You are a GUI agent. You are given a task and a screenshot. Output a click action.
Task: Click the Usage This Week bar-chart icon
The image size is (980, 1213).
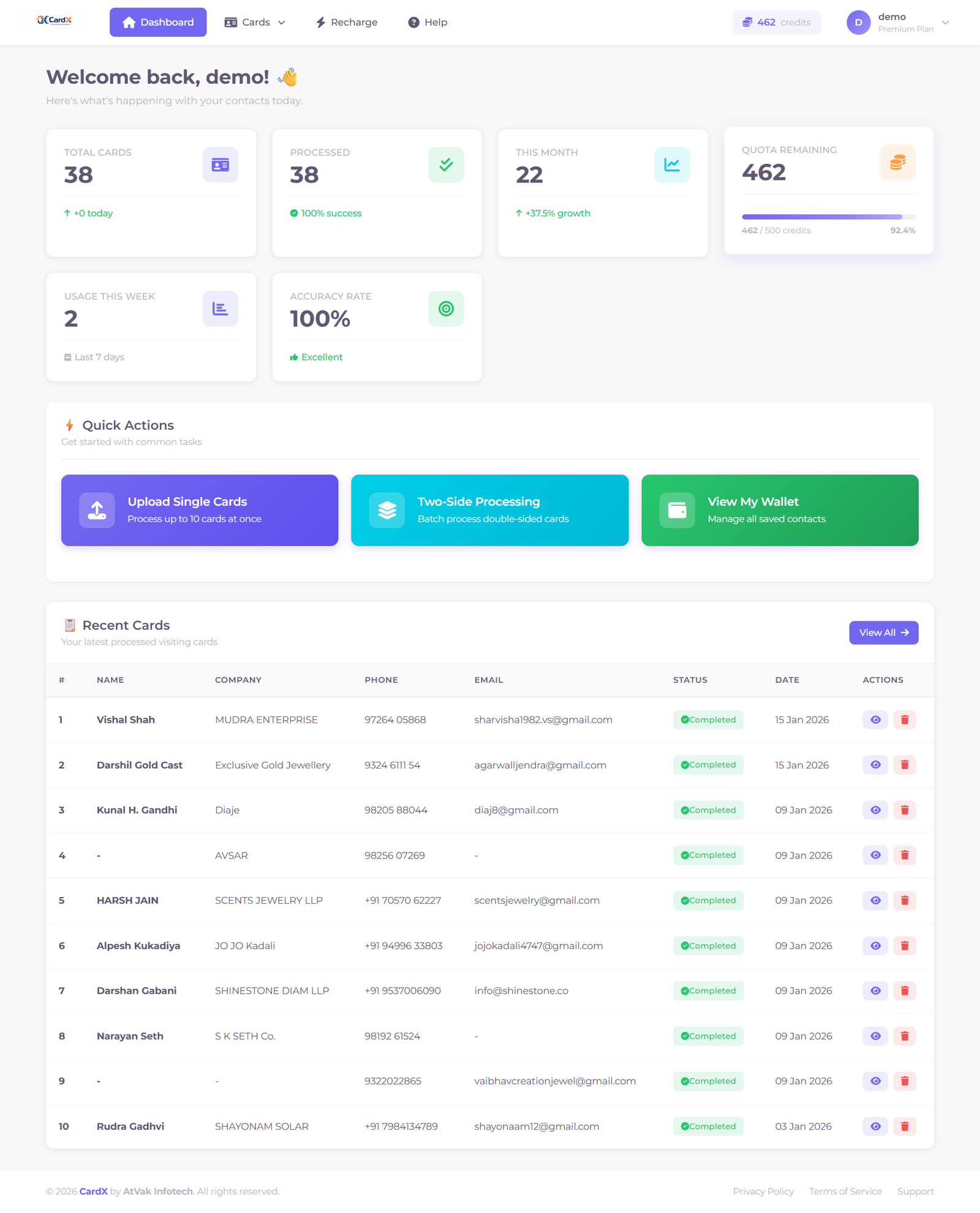point(220,309)
